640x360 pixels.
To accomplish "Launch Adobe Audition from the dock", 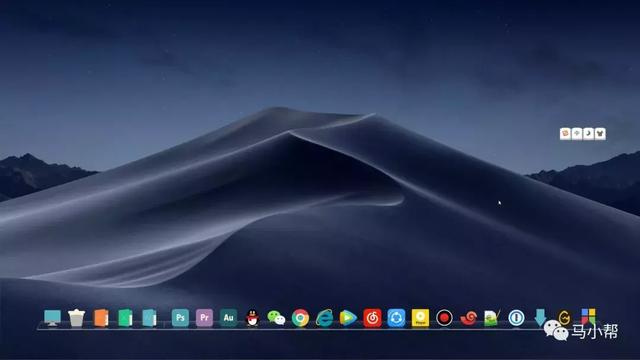I will pos(228,318).
